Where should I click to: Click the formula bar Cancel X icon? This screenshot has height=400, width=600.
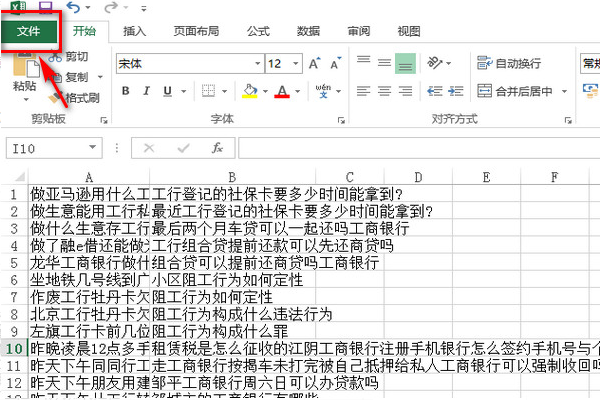tap(149, 148)
